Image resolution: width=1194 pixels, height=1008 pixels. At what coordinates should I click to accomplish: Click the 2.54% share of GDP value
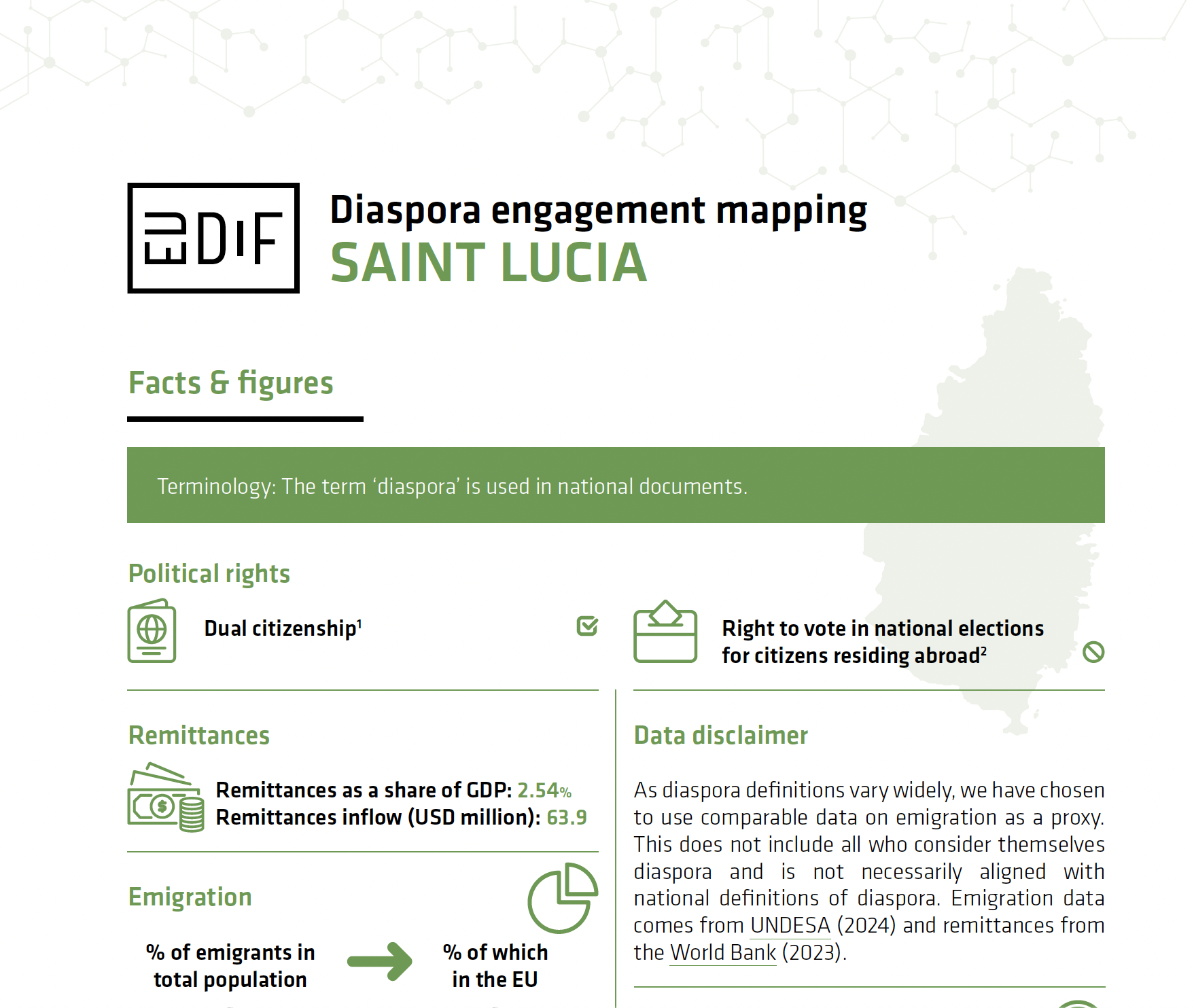click(x=544, y=791)
